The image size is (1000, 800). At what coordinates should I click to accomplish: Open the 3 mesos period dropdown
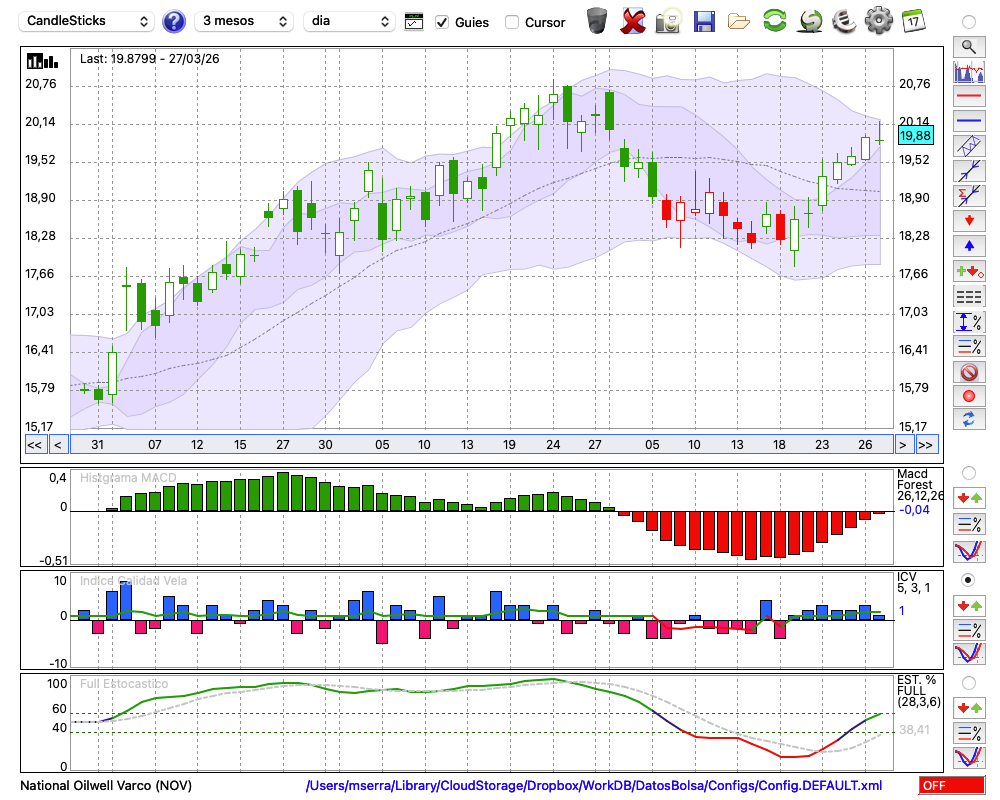pos(244,21)
